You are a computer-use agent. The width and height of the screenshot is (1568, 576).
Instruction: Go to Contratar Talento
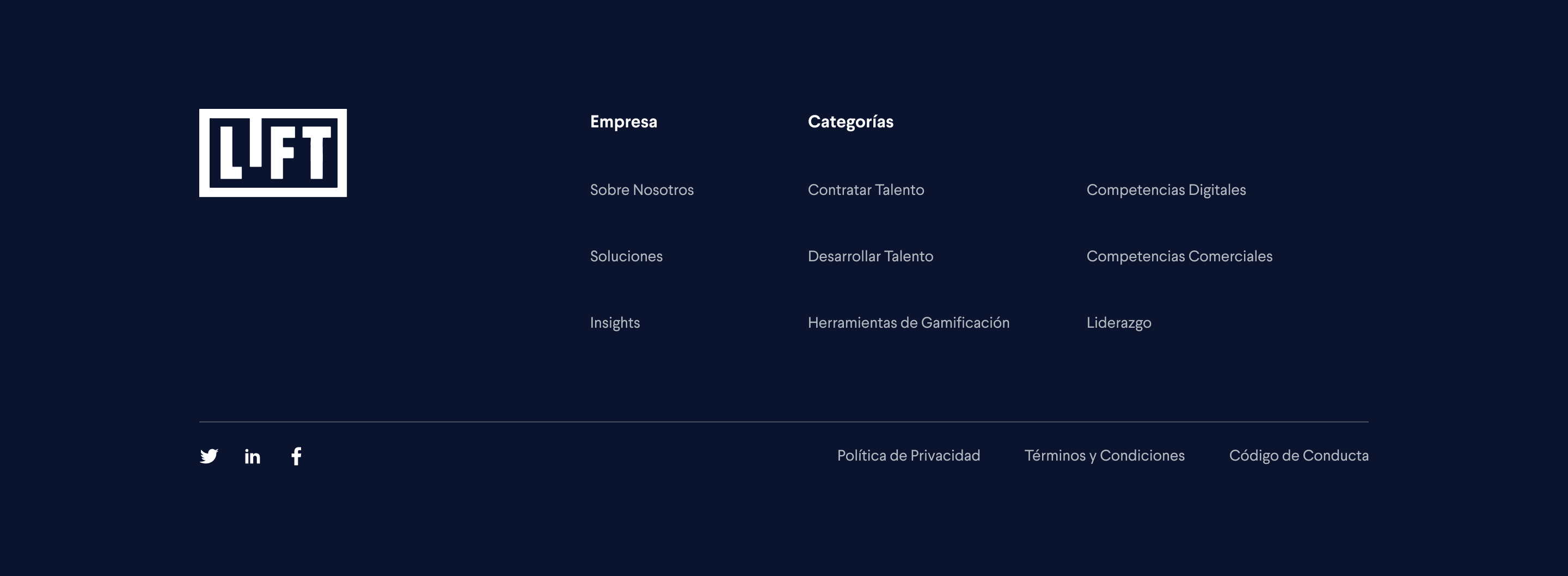point(866,190)
